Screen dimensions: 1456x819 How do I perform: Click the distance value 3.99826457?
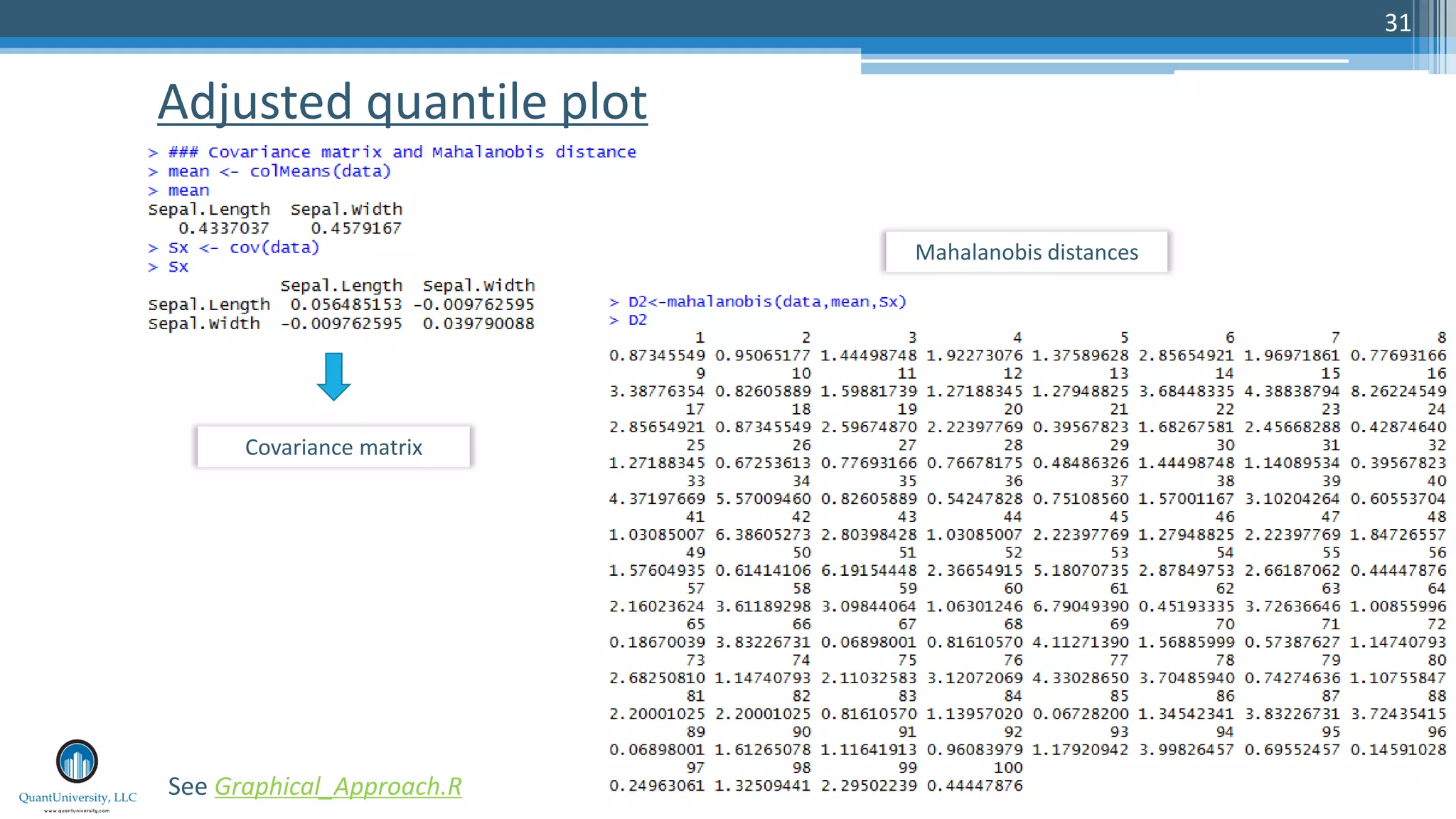(1187, 749)
